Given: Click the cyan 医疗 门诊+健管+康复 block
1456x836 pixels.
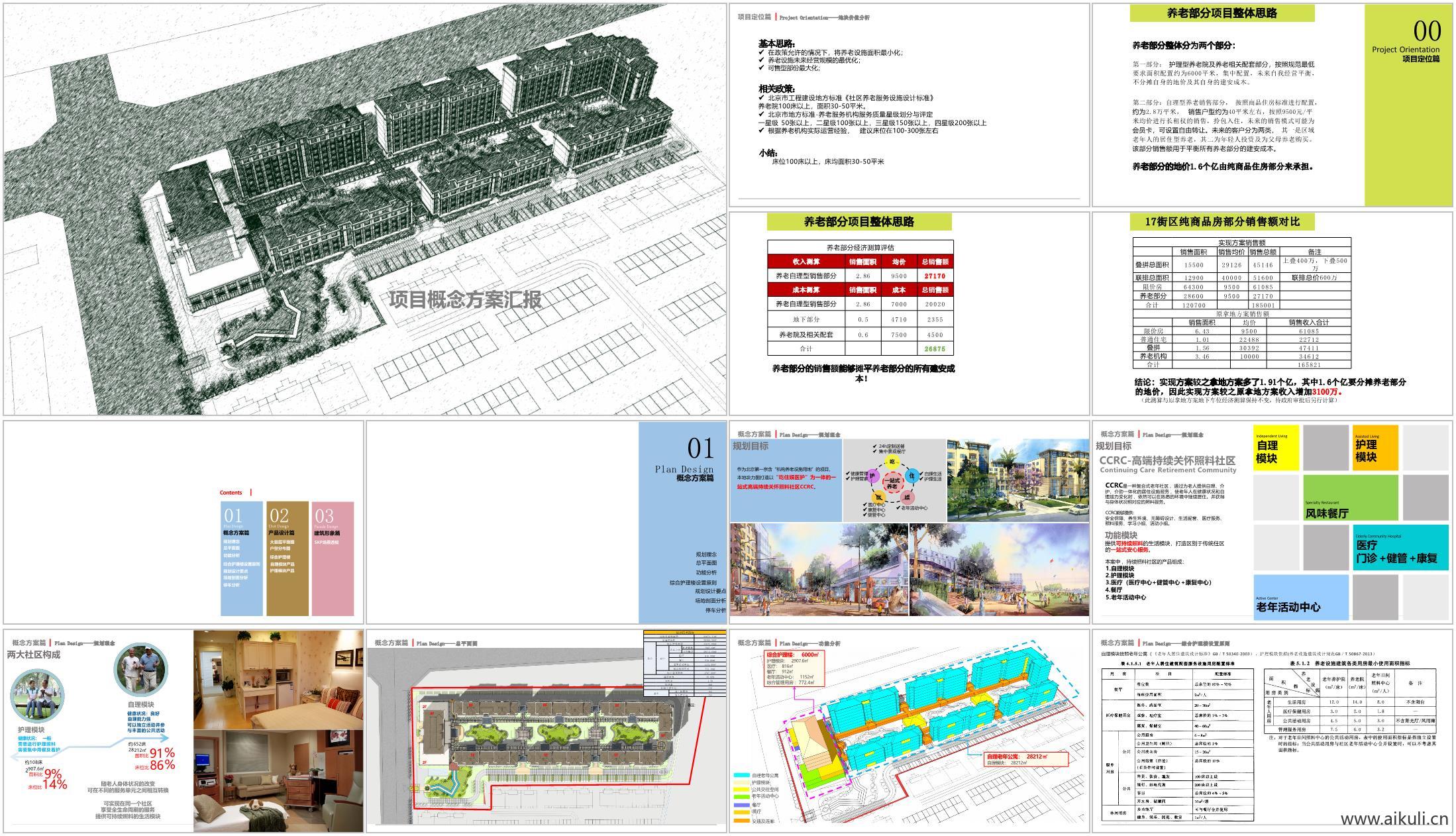Looking at the screenshot, I should coord(1400,547).
